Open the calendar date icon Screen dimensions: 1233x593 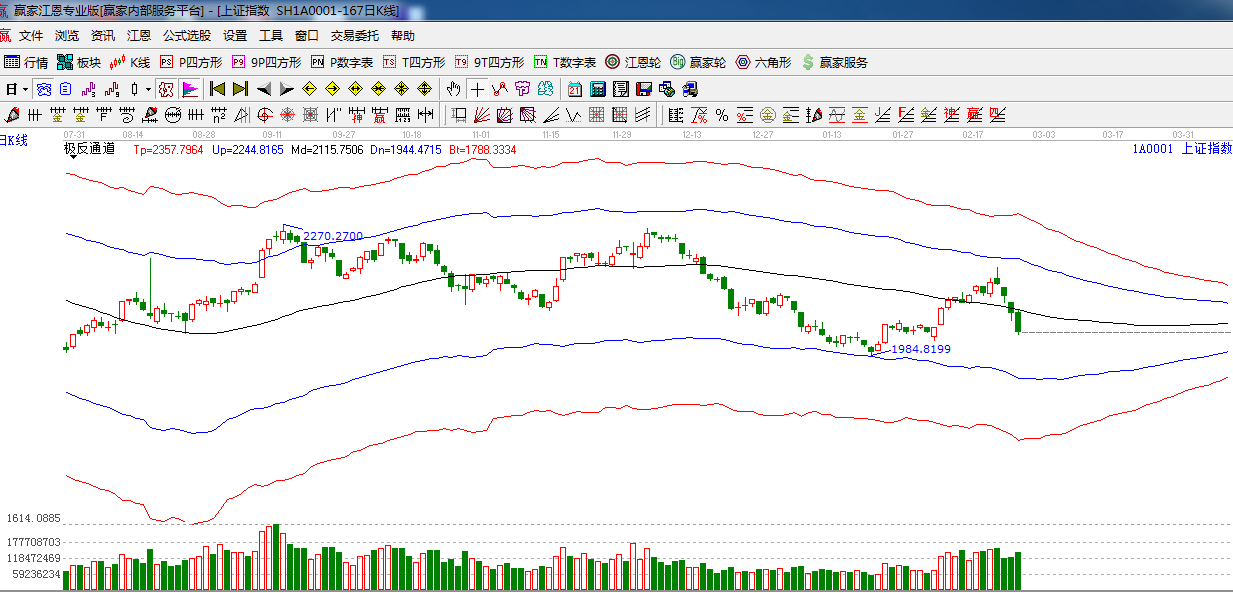pos(575,89)
